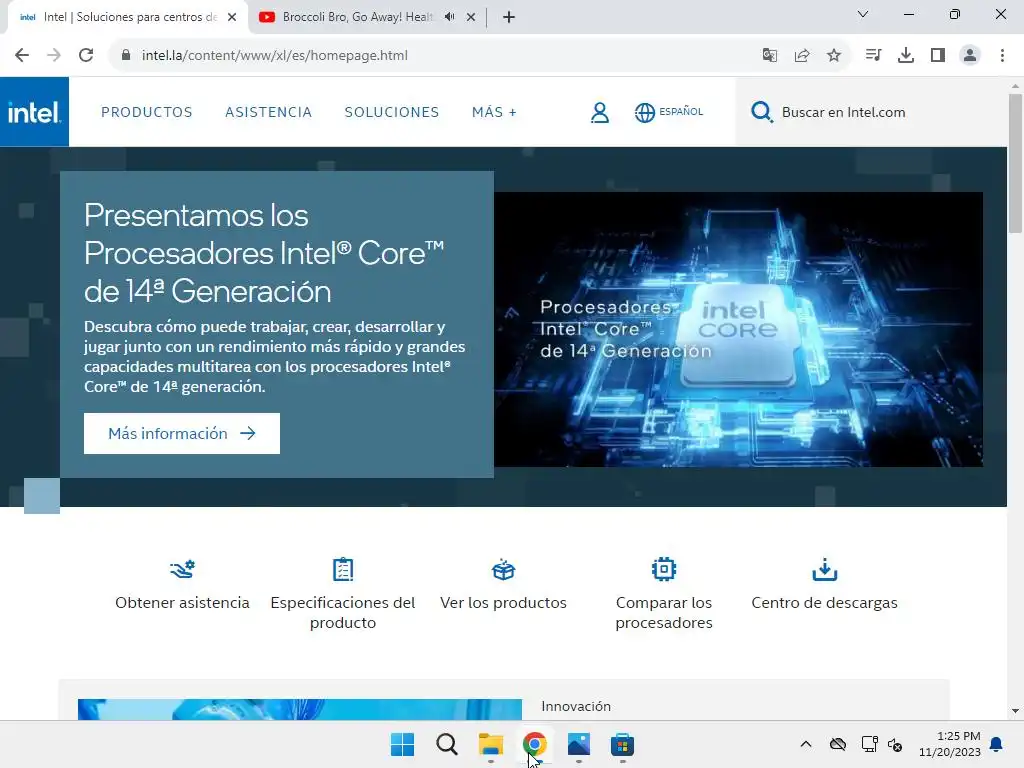
Task: Click the browser forward arrow
Action: 54,56
